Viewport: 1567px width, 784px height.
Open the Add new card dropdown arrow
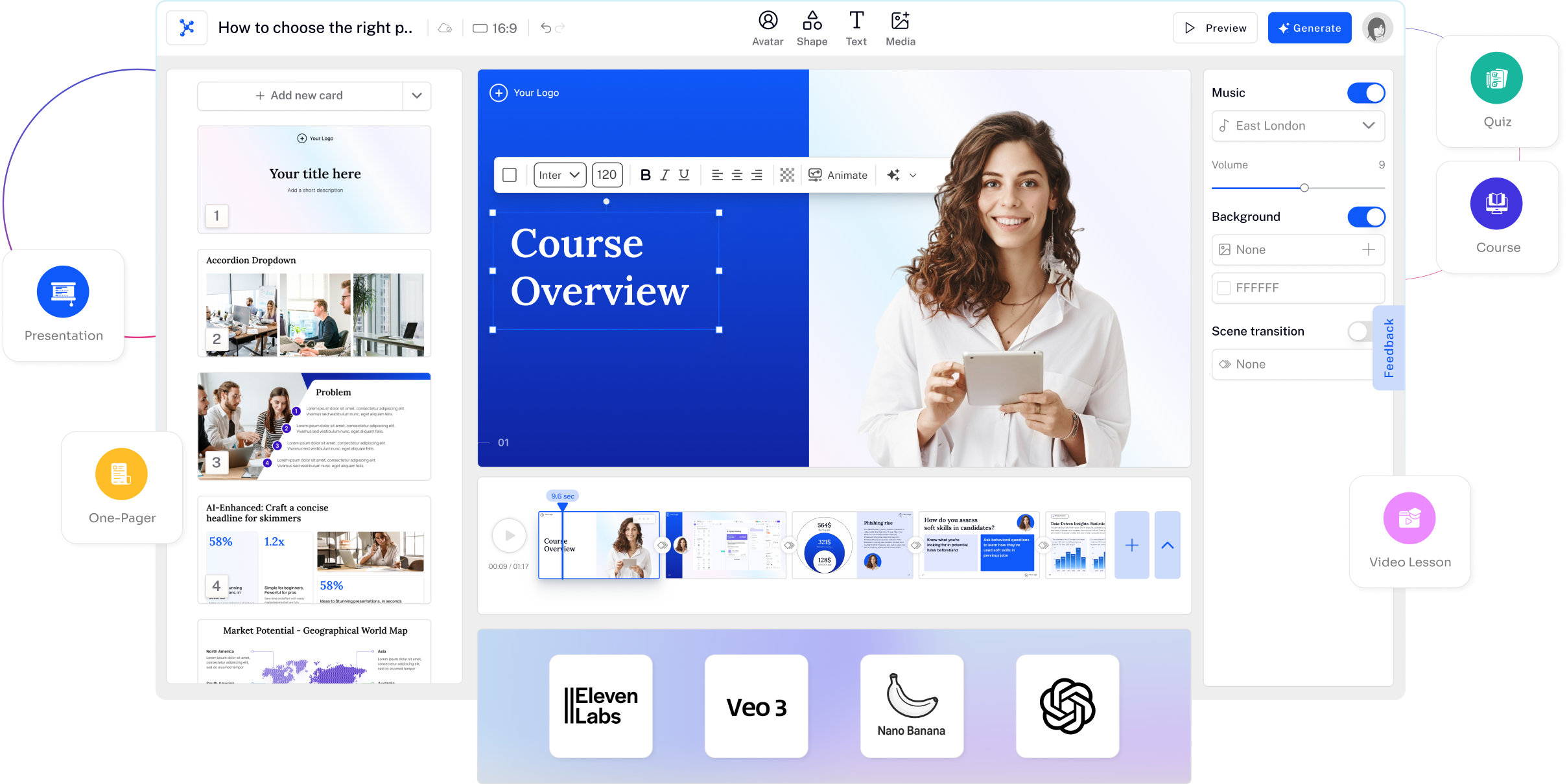point(417,95)
